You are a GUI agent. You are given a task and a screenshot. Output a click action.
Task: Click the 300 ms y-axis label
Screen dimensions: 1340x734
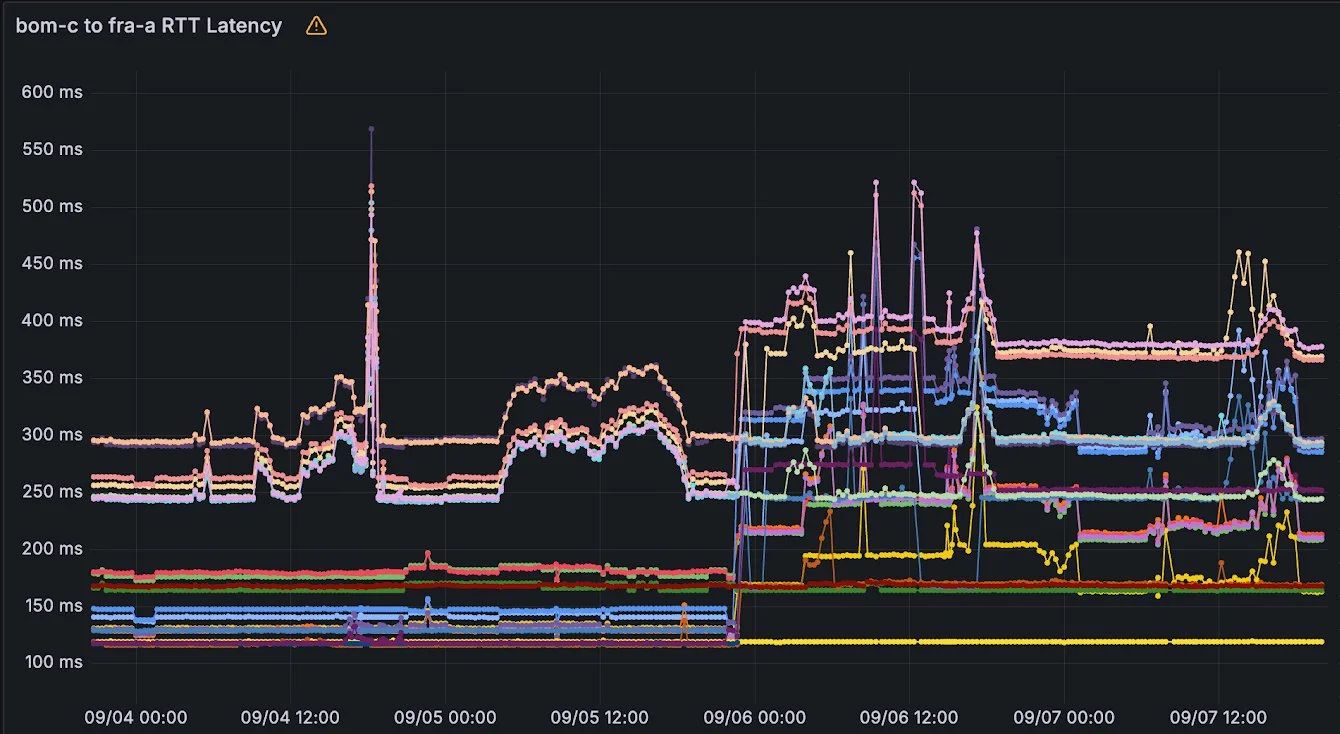point(52,435)
